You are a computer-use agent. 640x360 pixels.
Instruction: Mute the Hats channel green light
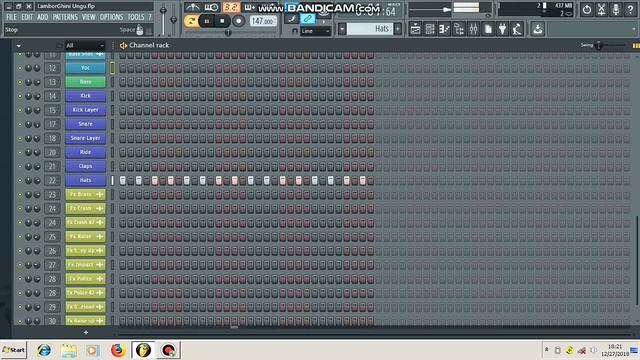click(x=20, y=180)
